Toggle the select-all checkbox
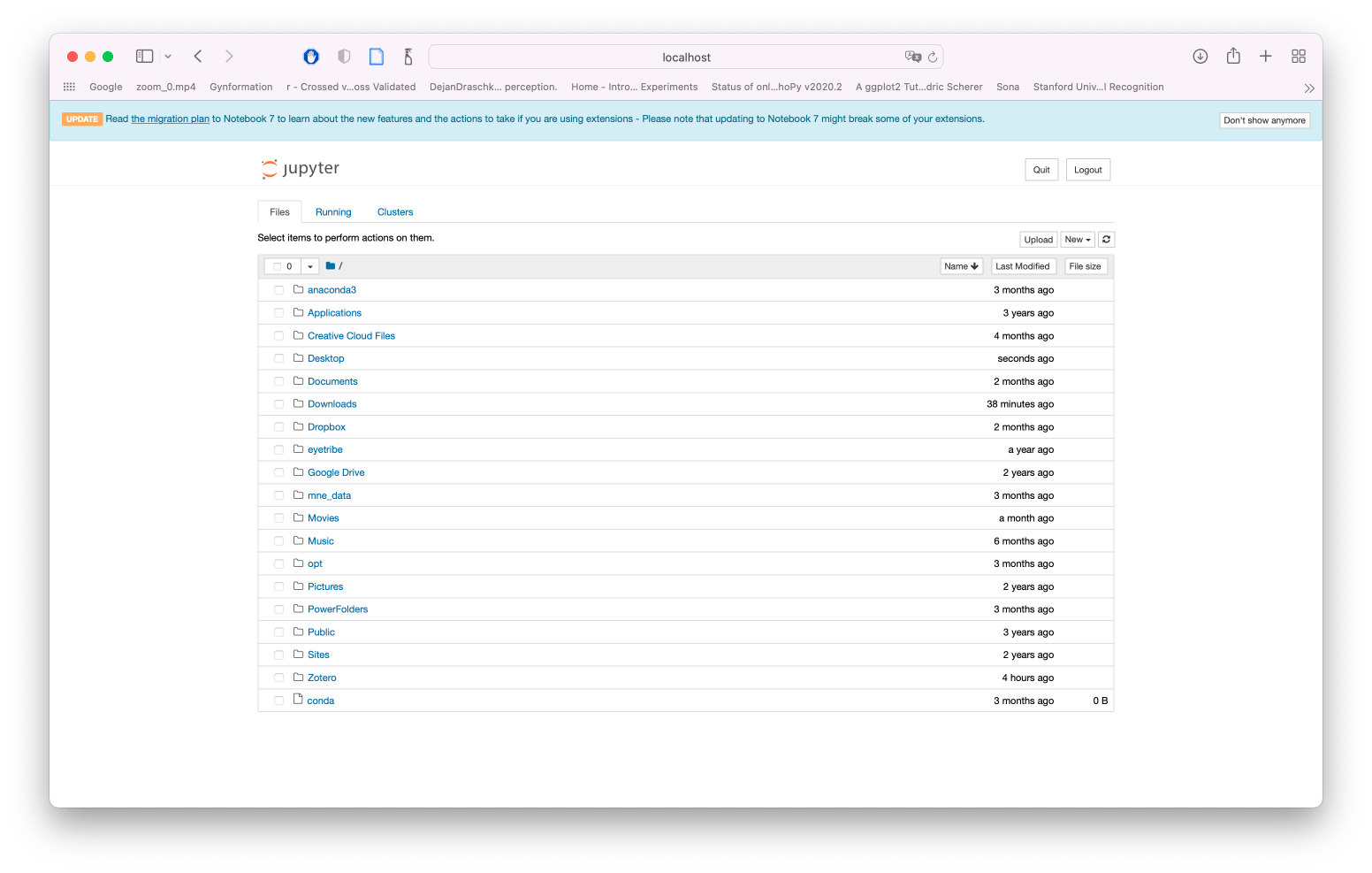Screen dimensions: 1372x873 [x=278, y=266]
